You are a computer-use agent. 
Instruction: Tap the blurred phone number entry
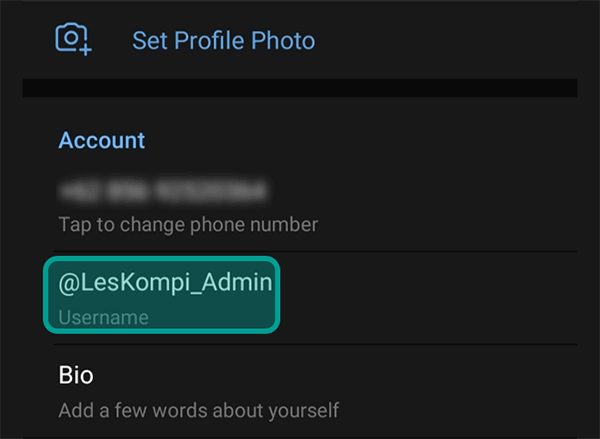tap(163, 190)
